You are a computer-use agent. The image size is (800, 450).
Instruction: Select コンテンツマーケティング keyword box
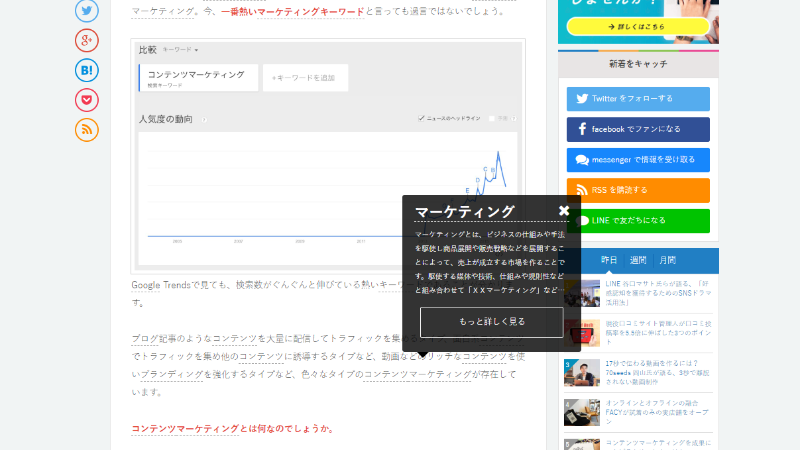click(x=198, y=78)
